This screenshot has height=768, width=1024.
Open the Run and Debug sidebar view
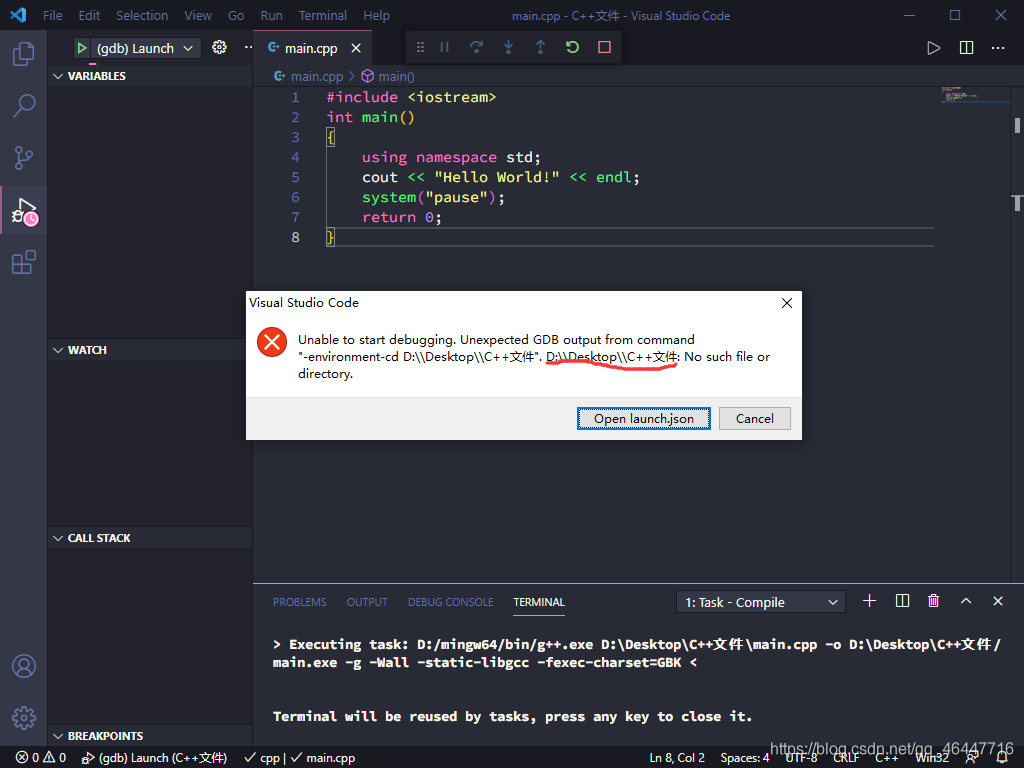(23, 210)
